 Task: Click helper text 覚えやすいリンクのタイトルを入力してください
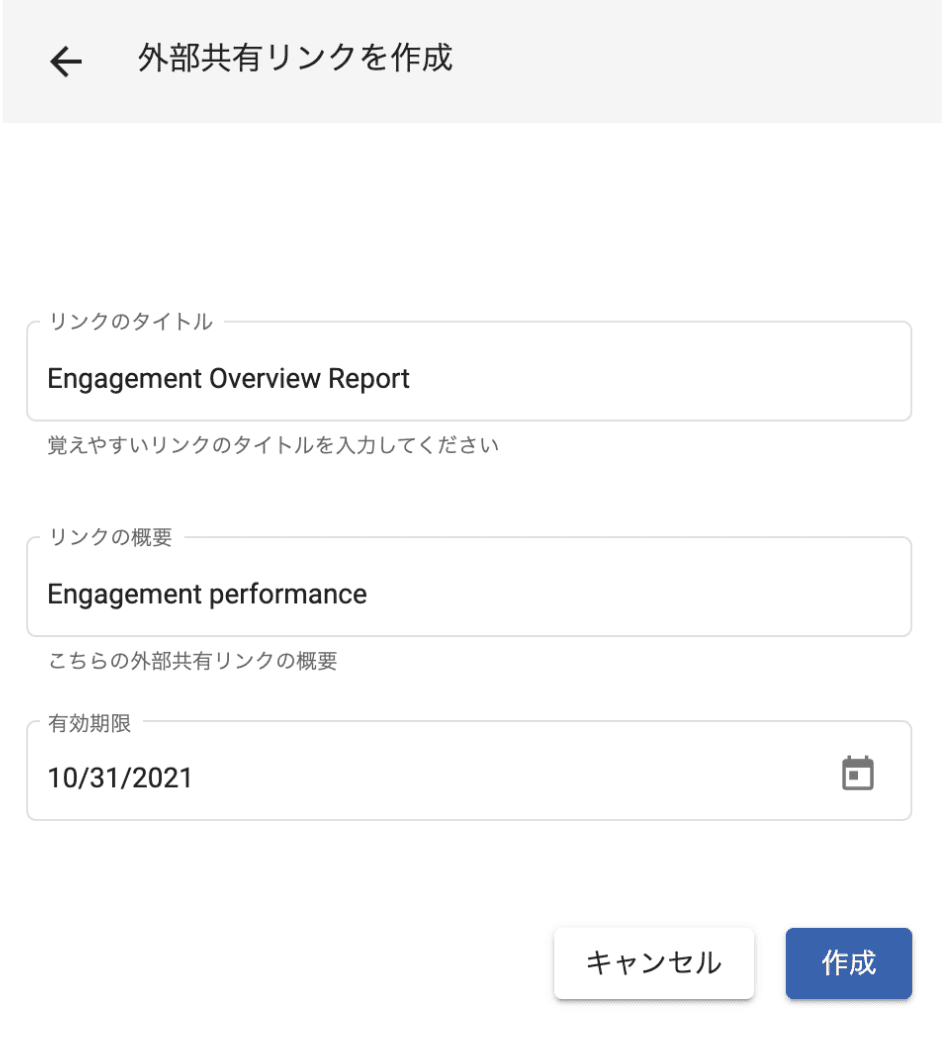click(273, 445)
